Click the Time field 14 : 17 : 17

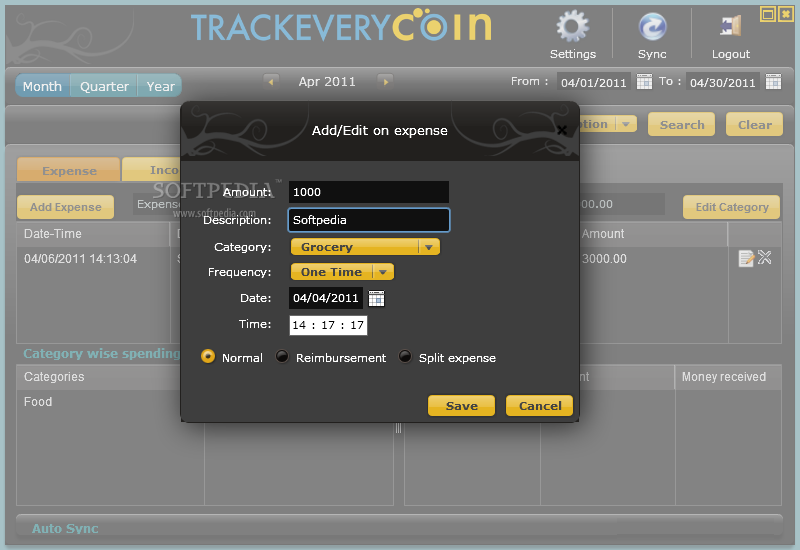[328, 325]
